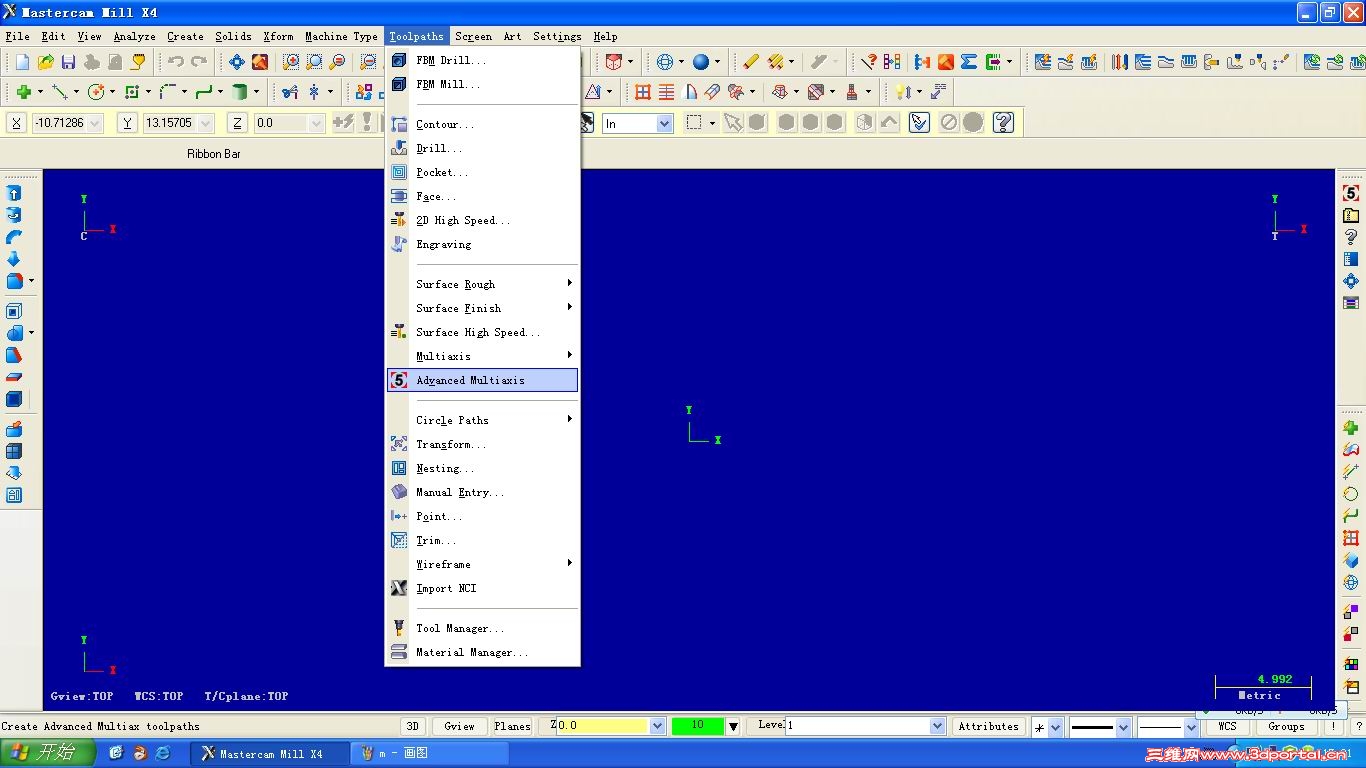Open the X coordinate value dropdown
1366x768 pixels.
pos(95,123)
